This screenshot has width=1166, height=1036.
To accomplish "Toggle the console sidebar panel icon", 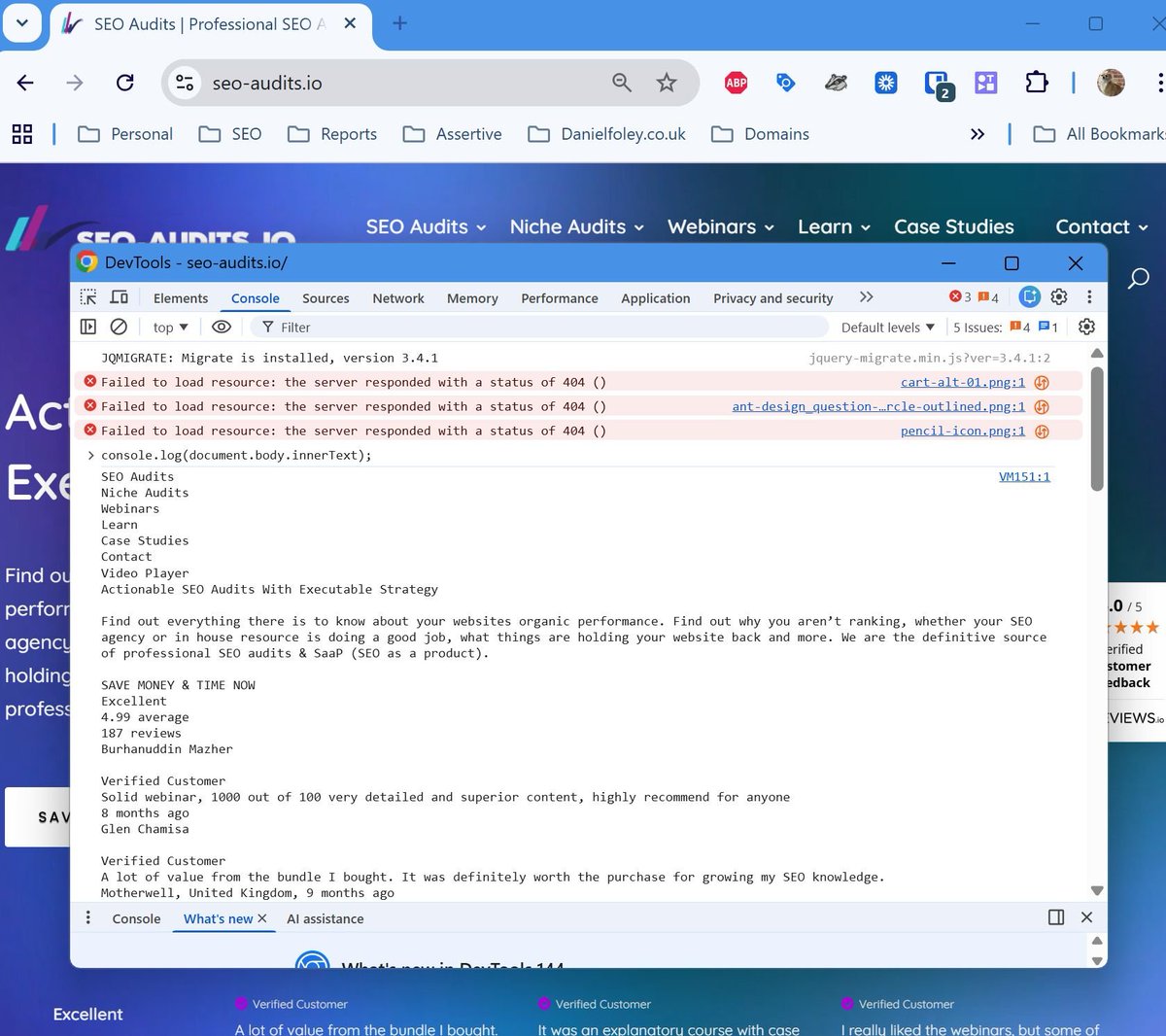I will [x=88, y=327].
